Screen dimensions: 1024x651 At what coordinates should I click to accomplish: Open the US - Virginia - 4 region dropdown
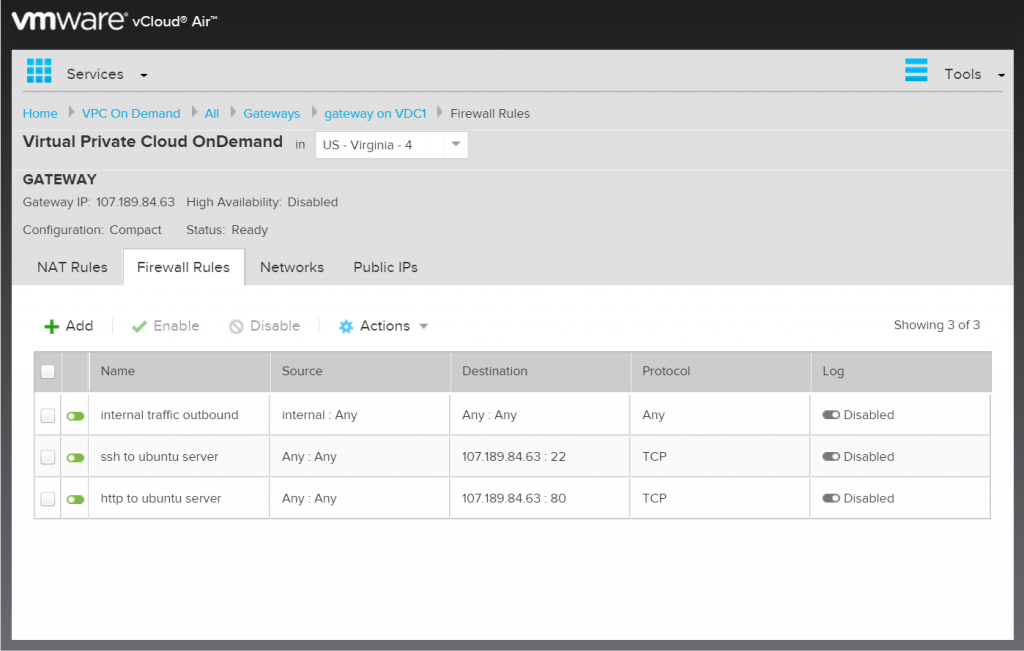391,145
